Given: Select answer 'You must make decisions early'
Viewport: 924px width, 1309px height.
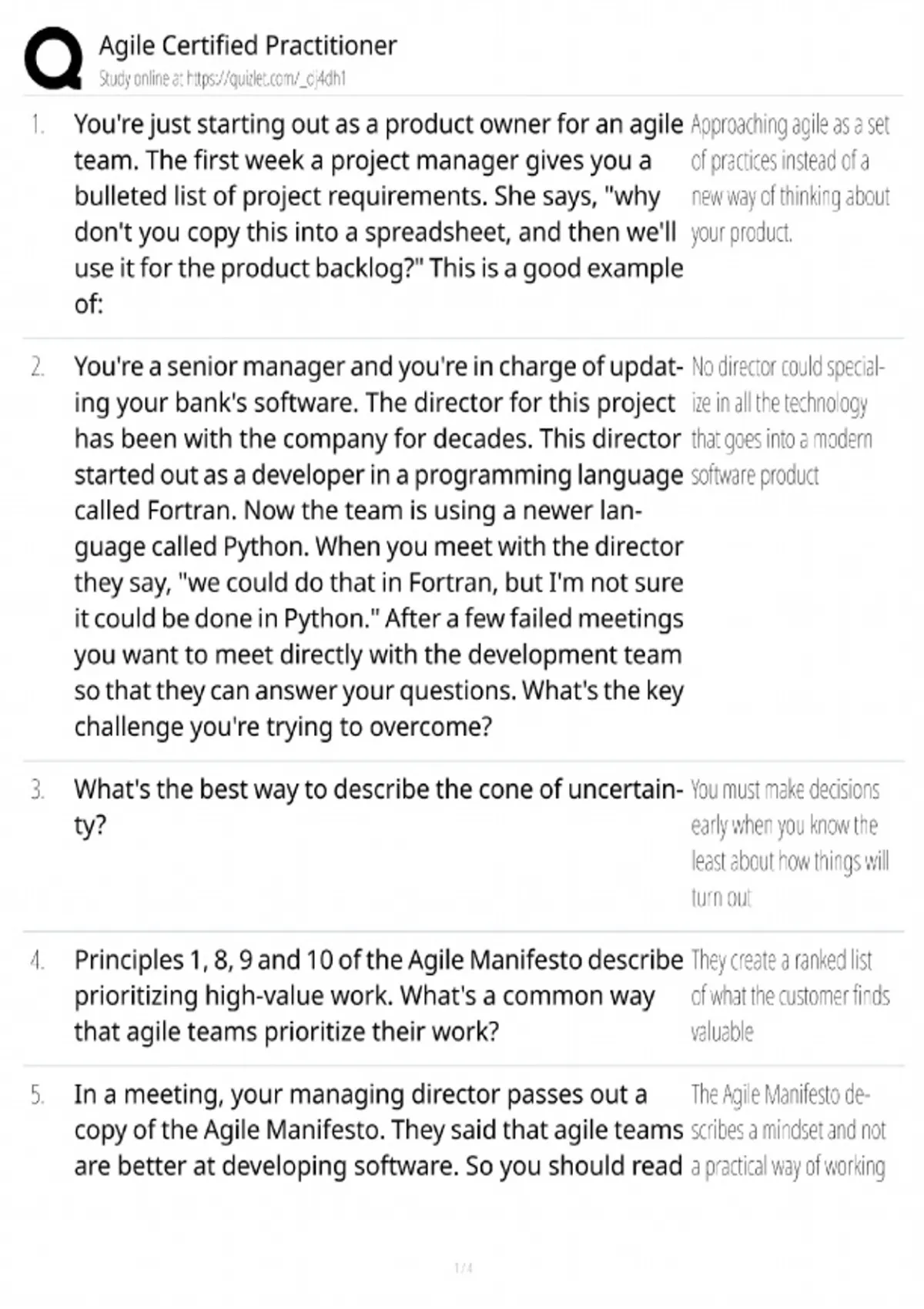Looking at the screenshot, I should click(789, 843).
